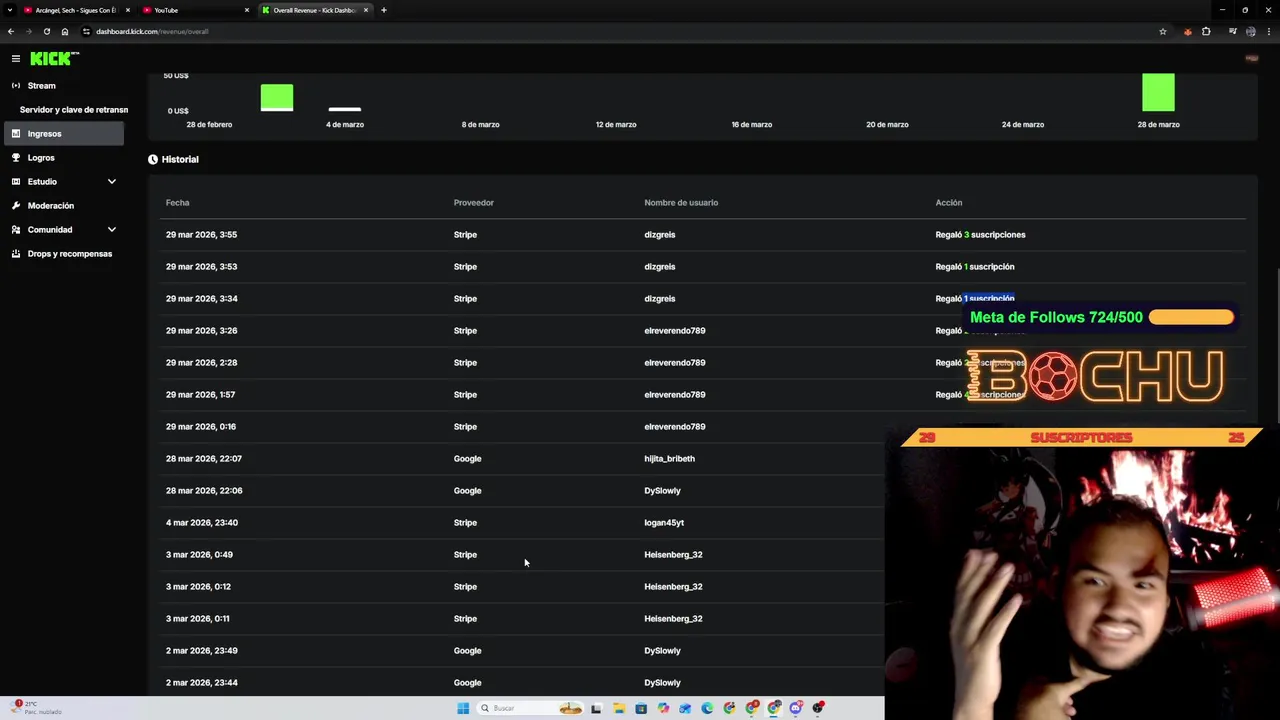Click the Moderación wrench icon
1280x720 pixels.
(x=15, y=205)
